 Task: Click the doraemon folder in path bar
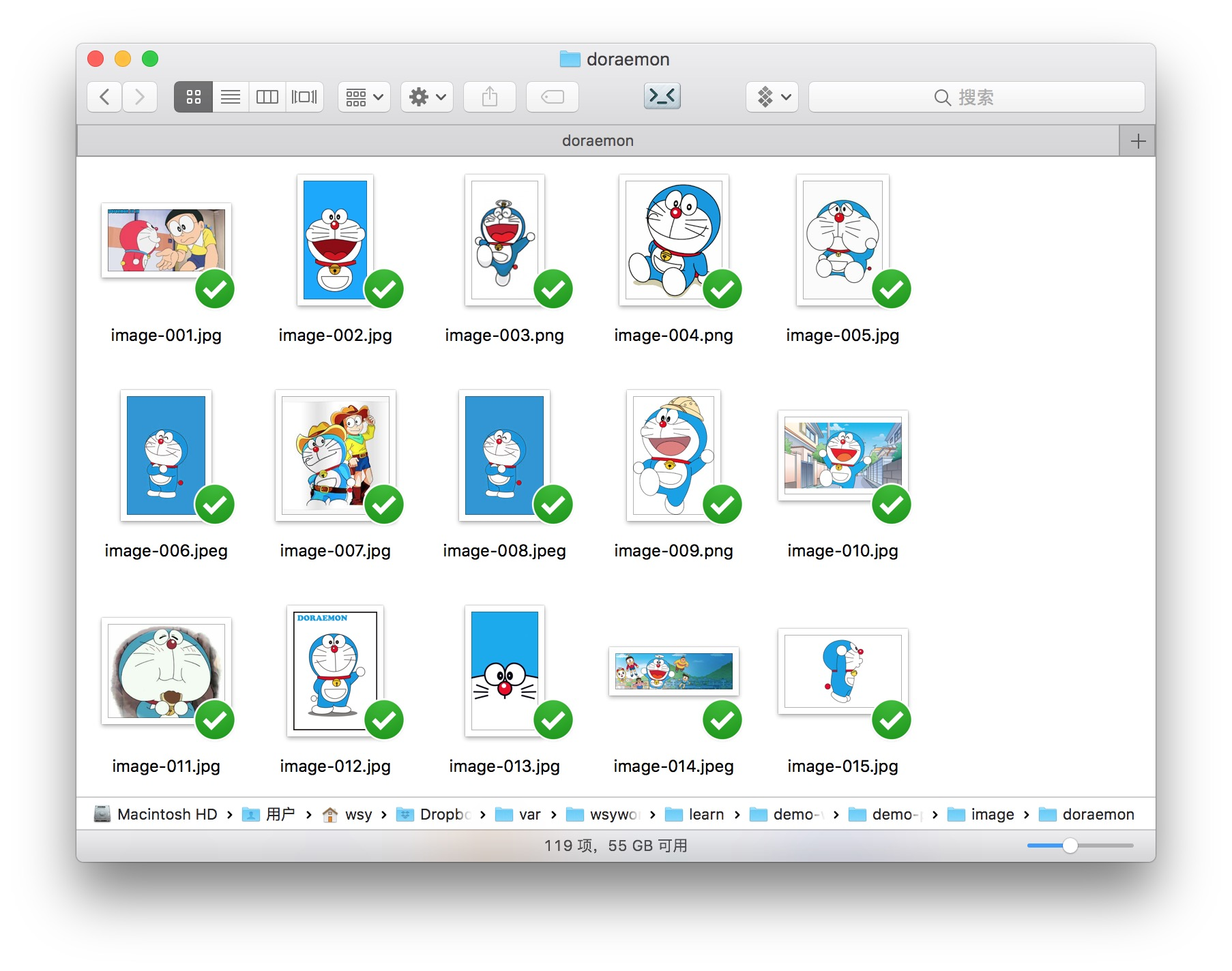tap(1086, 814)
